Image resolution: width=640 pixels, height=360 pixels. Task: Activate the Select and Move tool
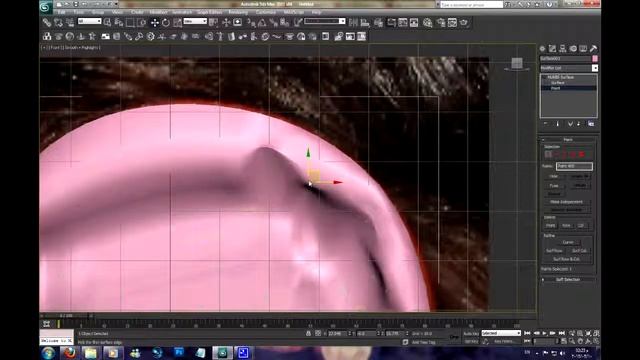pyautogui.click(x=155, y=22)
